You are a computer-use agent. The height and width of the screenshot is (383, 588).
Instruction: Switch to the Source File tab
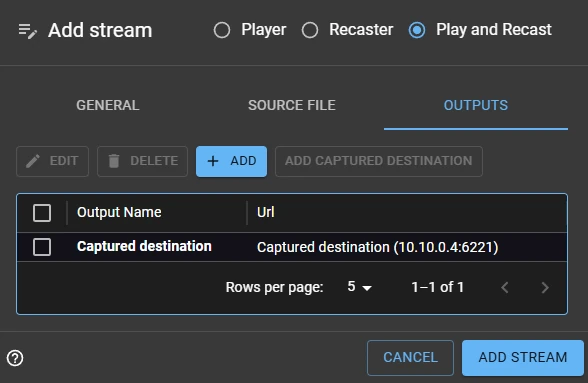292,105
